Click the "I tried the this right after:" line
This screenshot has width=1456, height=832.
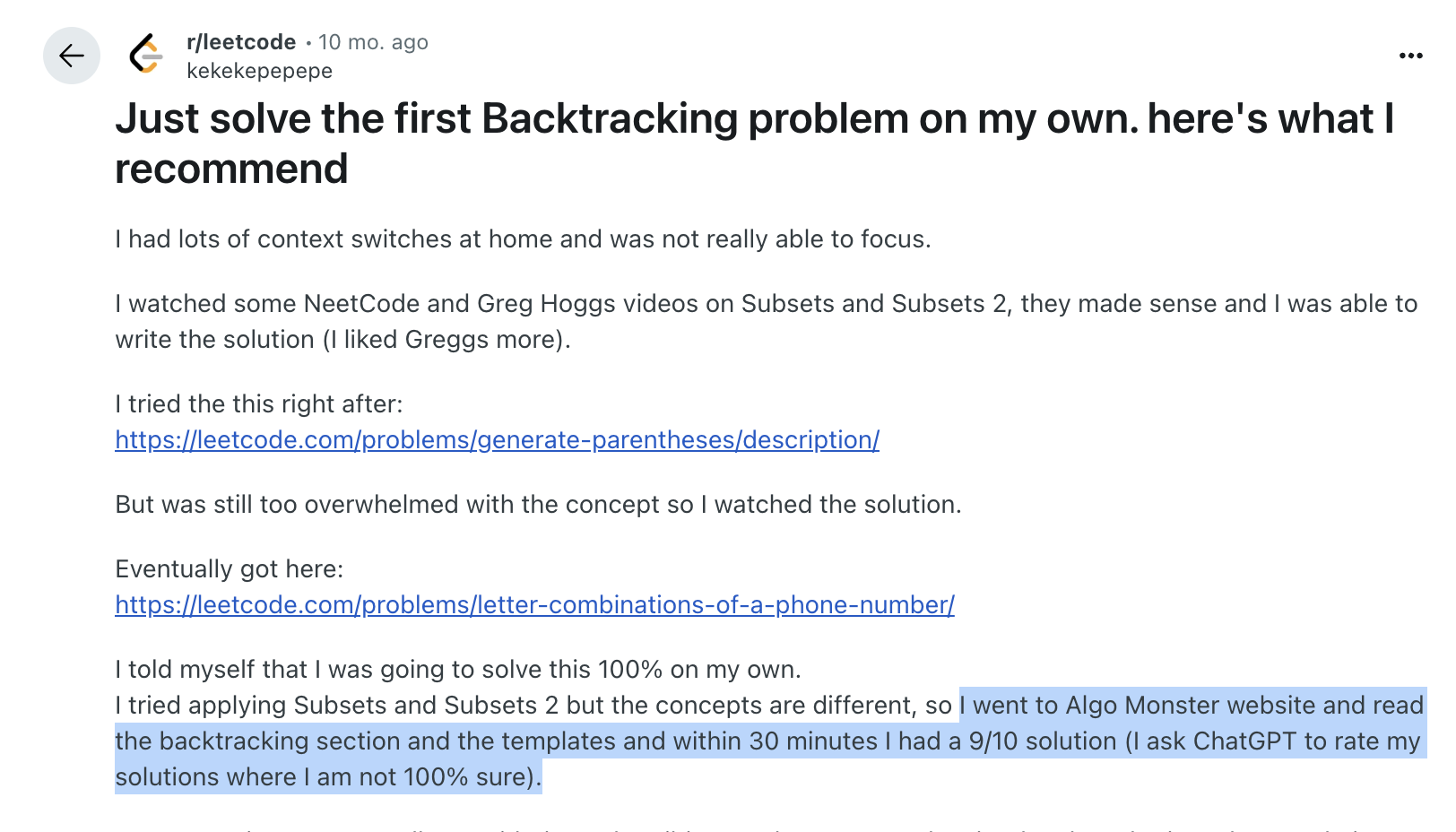point(259,404)
